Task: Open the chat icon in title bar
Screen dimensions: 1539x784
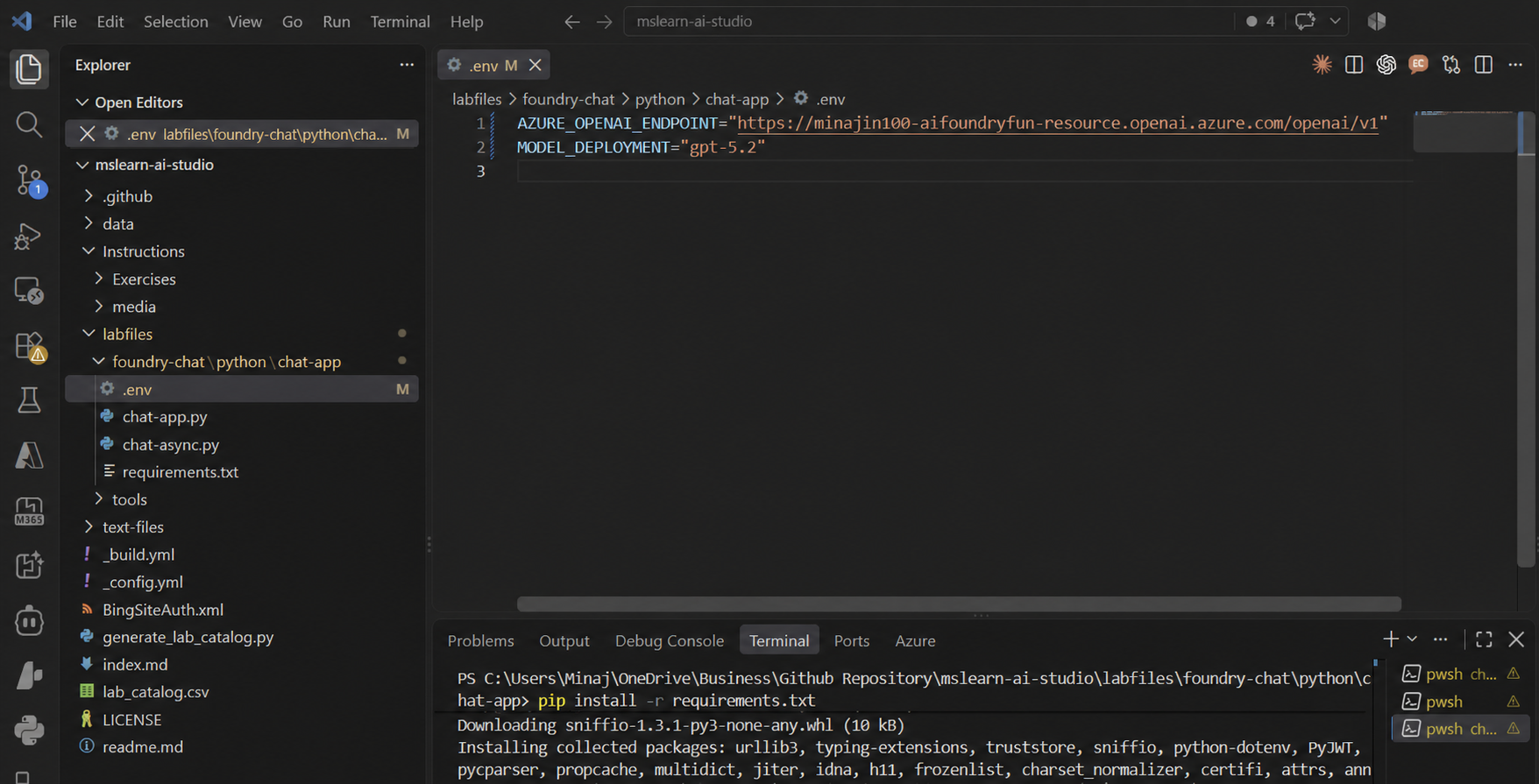Action: click(1305, 21)
